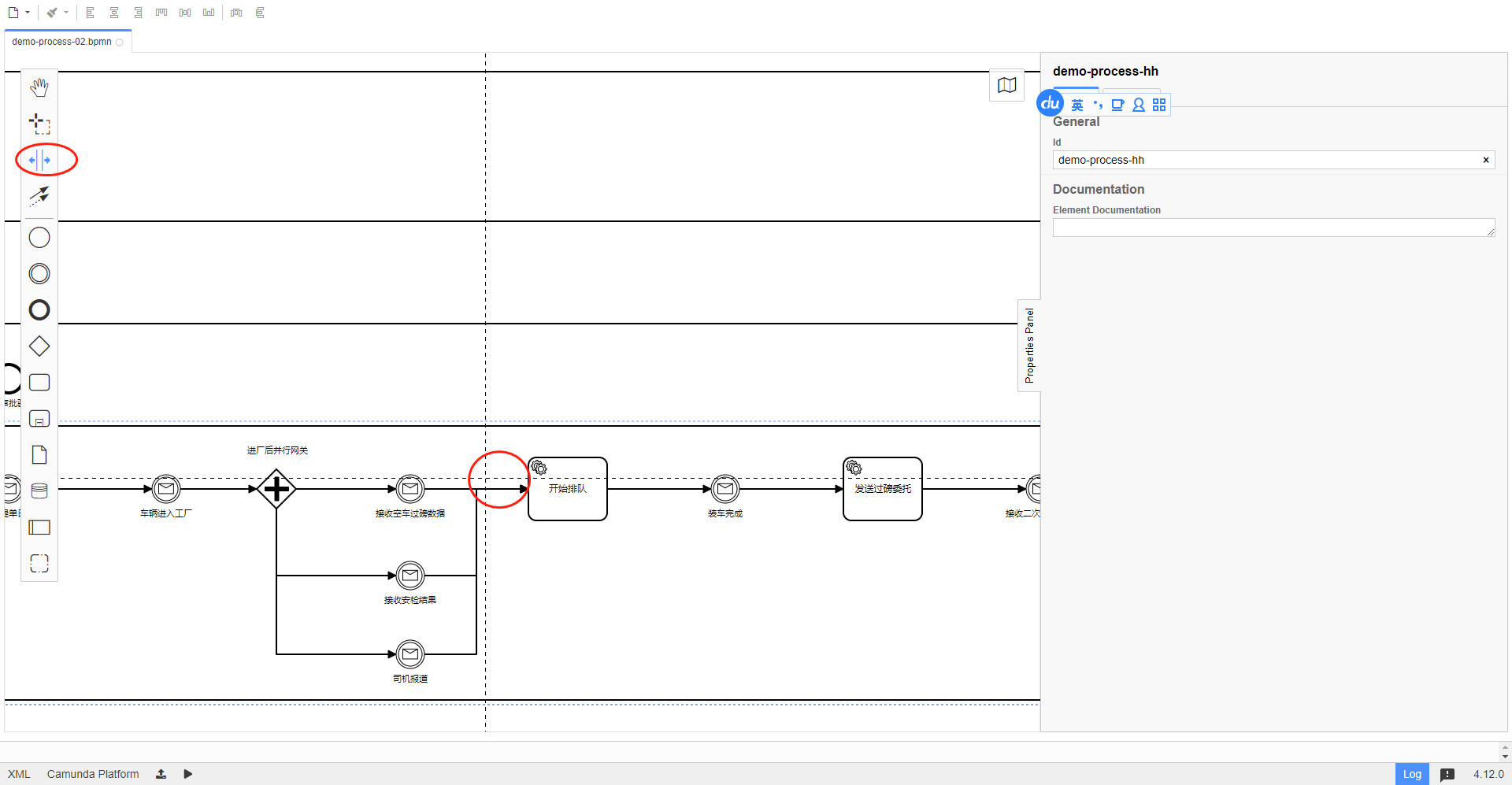Create a start event from palette
The width and height of the screenshot is (1512, 785).
(39, 237)
